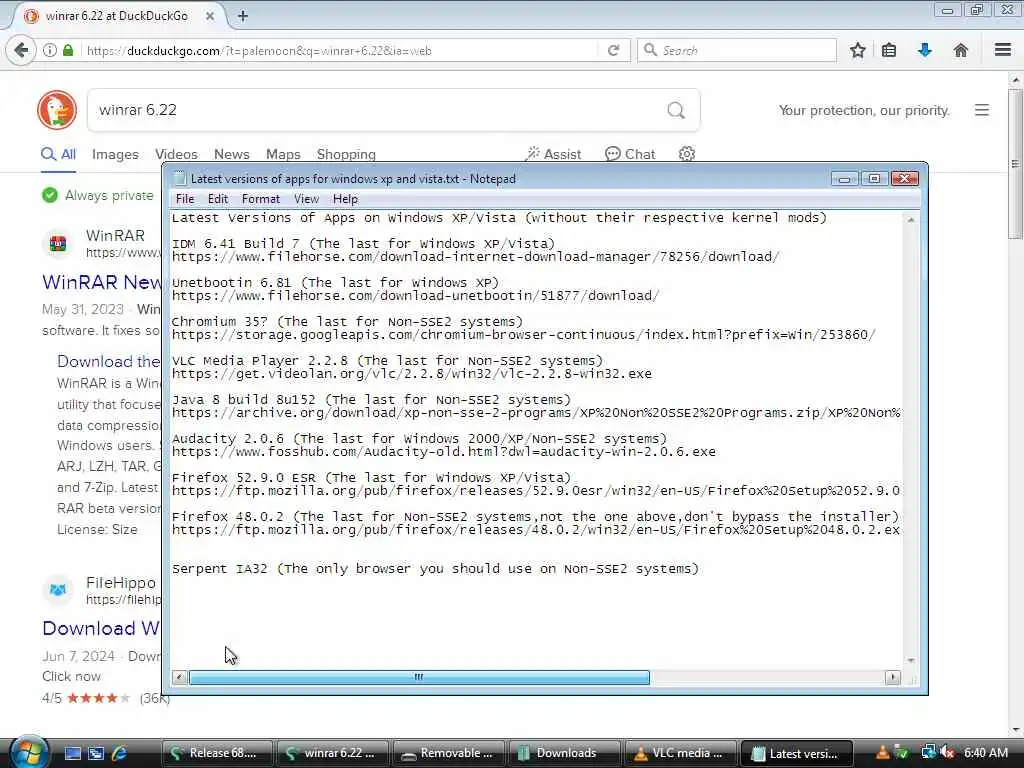Open DuckDuckGo side menu icon
Screen dimensions: 1024x768
coord(982,110)
